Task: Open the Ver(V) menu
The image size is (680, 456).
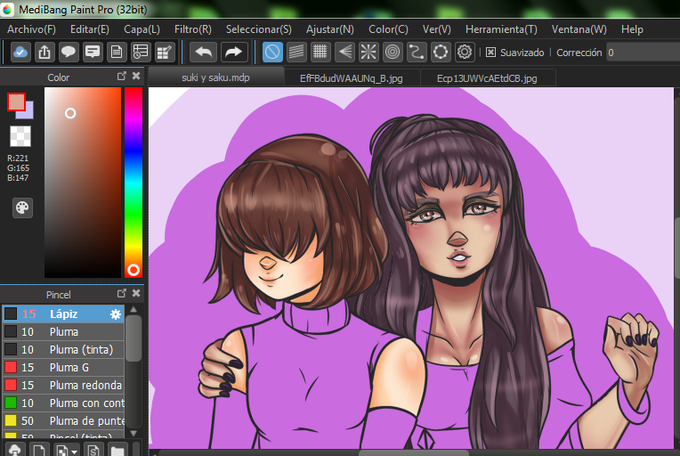Action: 437,29
